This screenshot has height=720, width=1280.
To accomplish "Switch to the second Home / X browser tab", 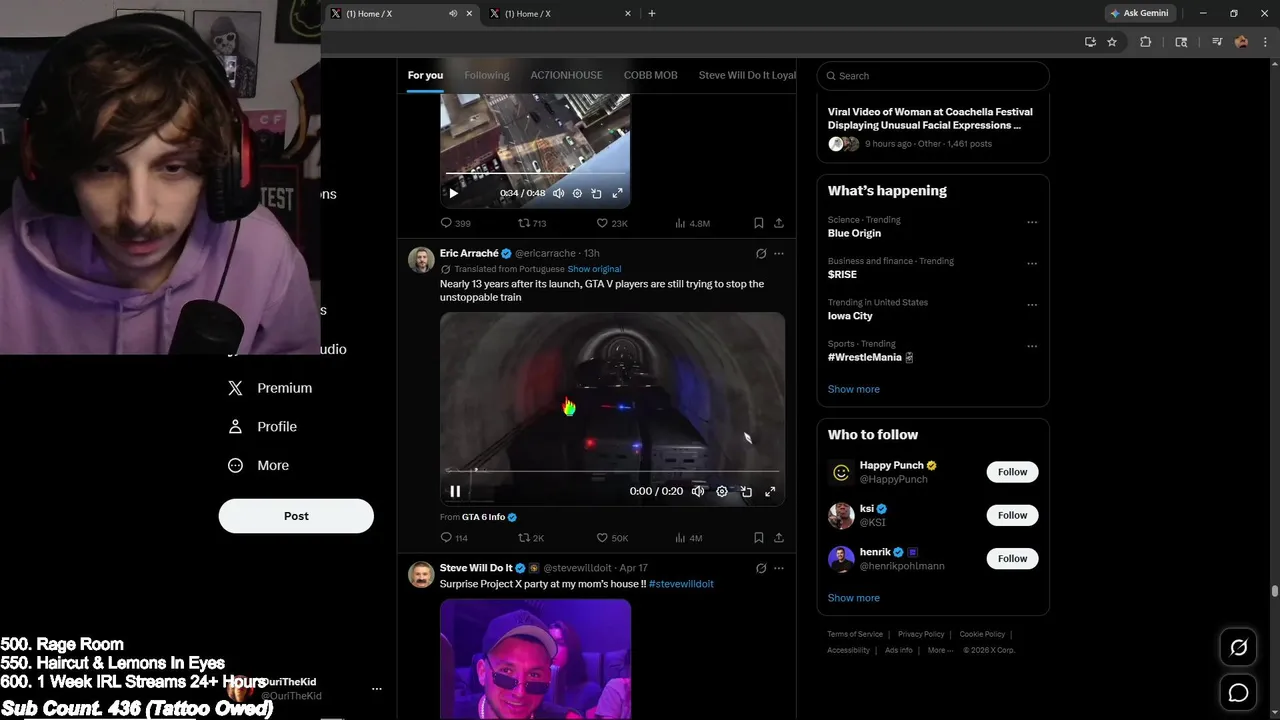I will point(560,14).
